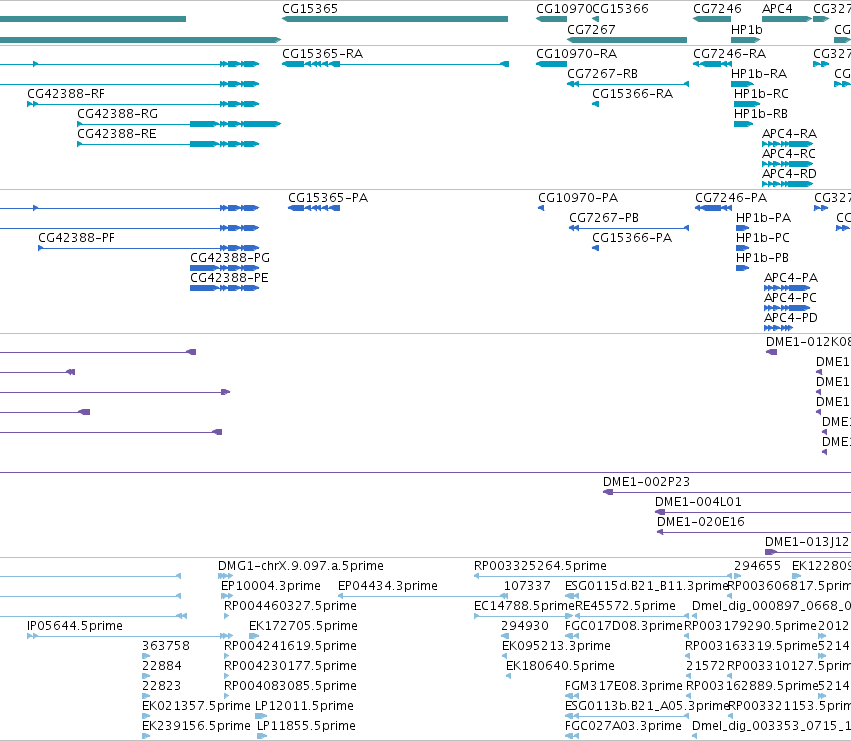
Task: Select the RP004083085.5prime feature label
Action: (290, 686)
